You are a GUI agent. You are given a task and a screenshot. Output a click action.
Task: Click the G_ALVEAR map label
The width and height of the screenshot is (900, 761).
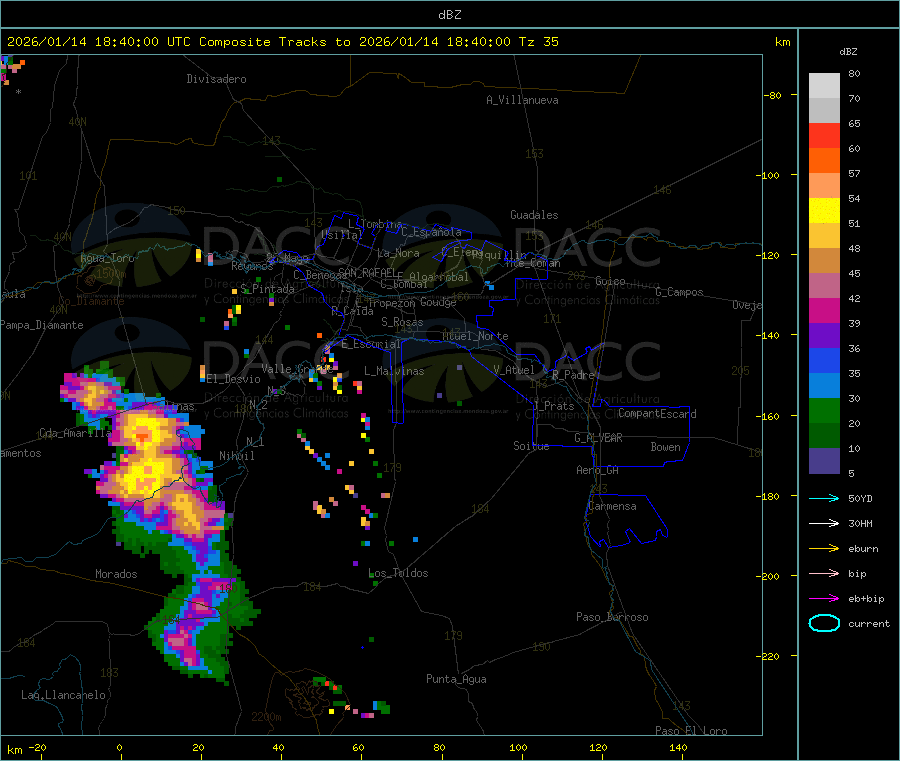(598, 438)
